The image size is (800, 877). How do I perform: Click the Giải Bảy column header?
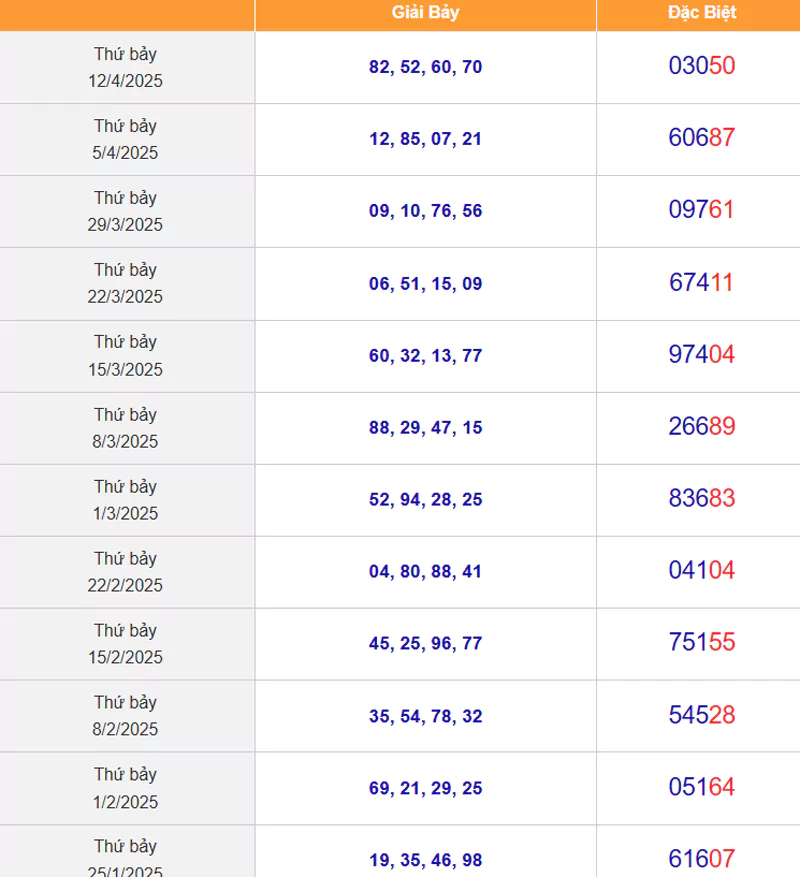(x=425, y=12)
